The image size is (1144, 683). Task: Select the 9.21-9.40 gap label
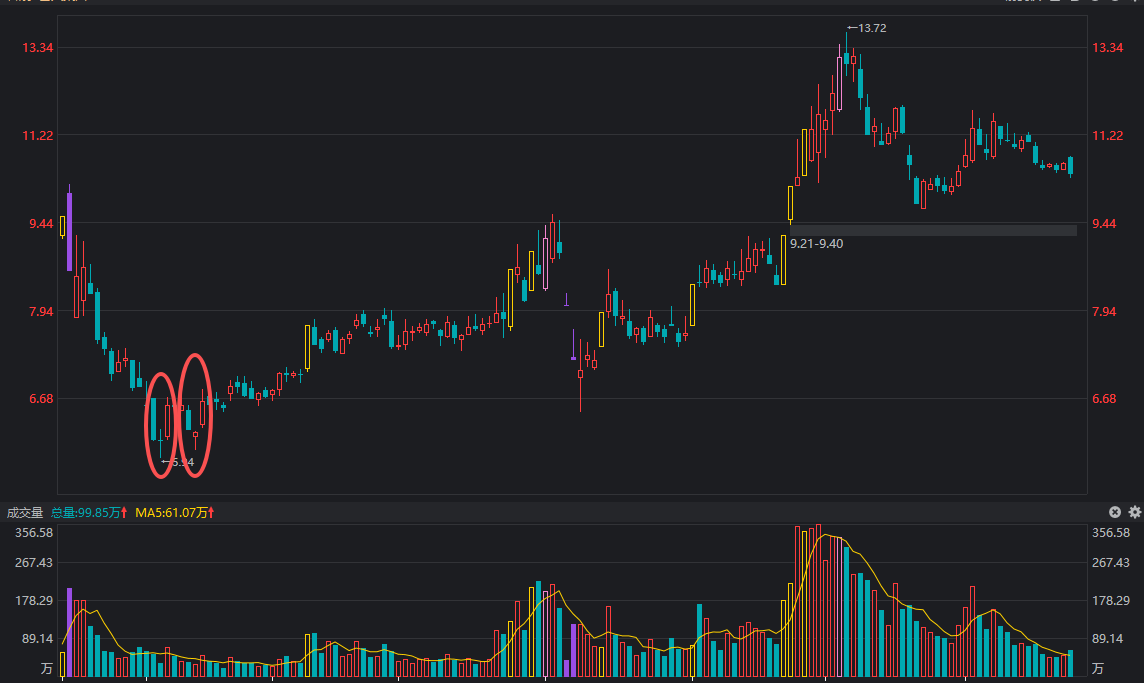816,243
